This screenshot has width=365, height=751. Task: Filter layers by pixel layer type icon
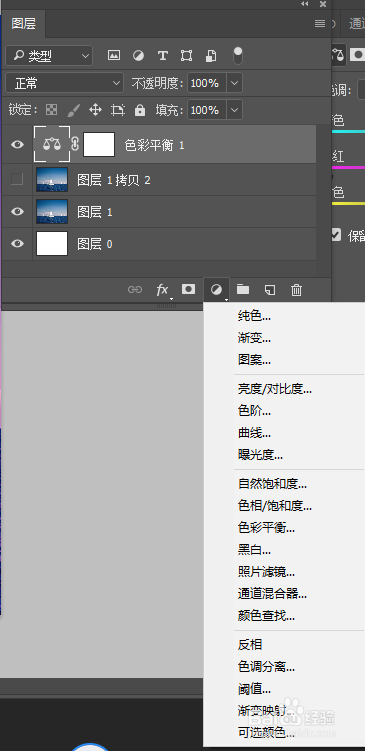(114, 56)
